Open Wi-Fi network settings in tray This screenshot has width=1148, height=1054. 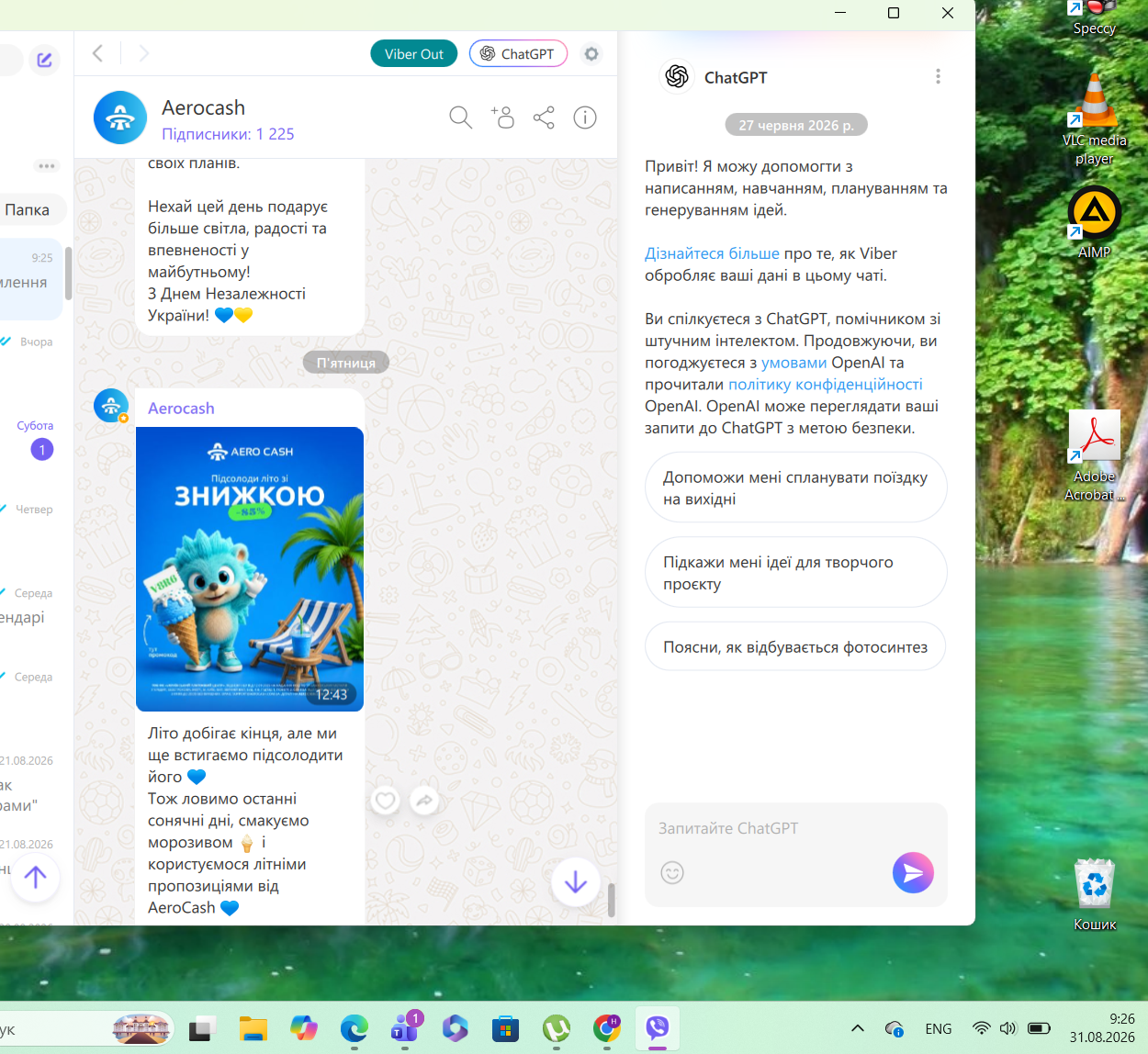[982, 1028]
